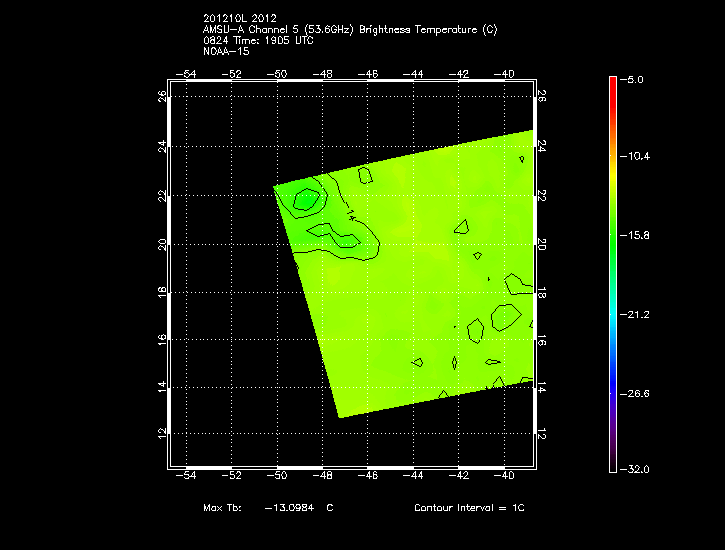Click the AMSU-A Channel 5 Brightness Temperature title
Viewport: 725px width, 550px height.
(349, 29)
